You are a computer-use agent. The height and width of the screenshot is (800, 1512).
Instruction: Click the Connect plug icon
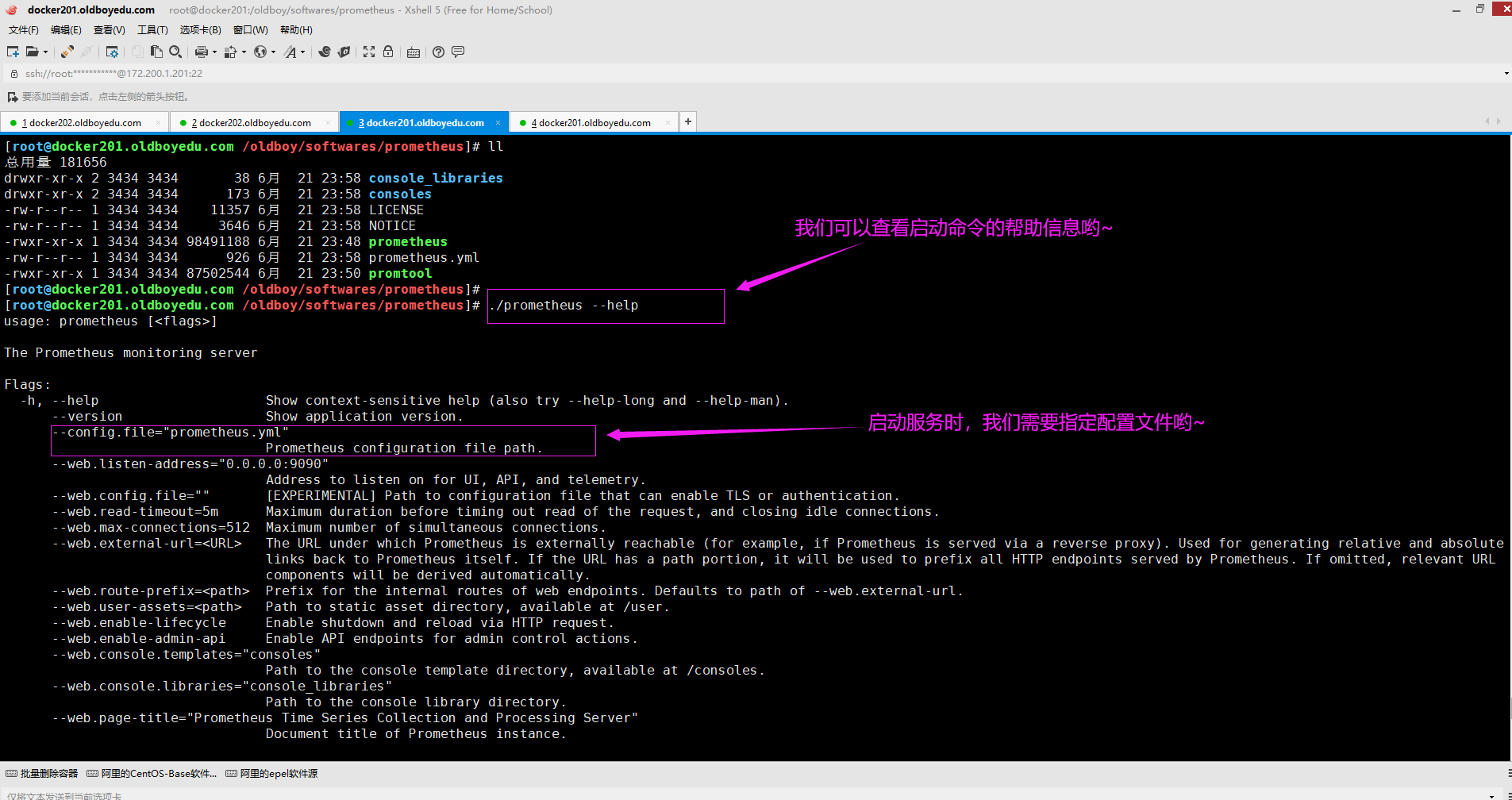click(67, 52)
